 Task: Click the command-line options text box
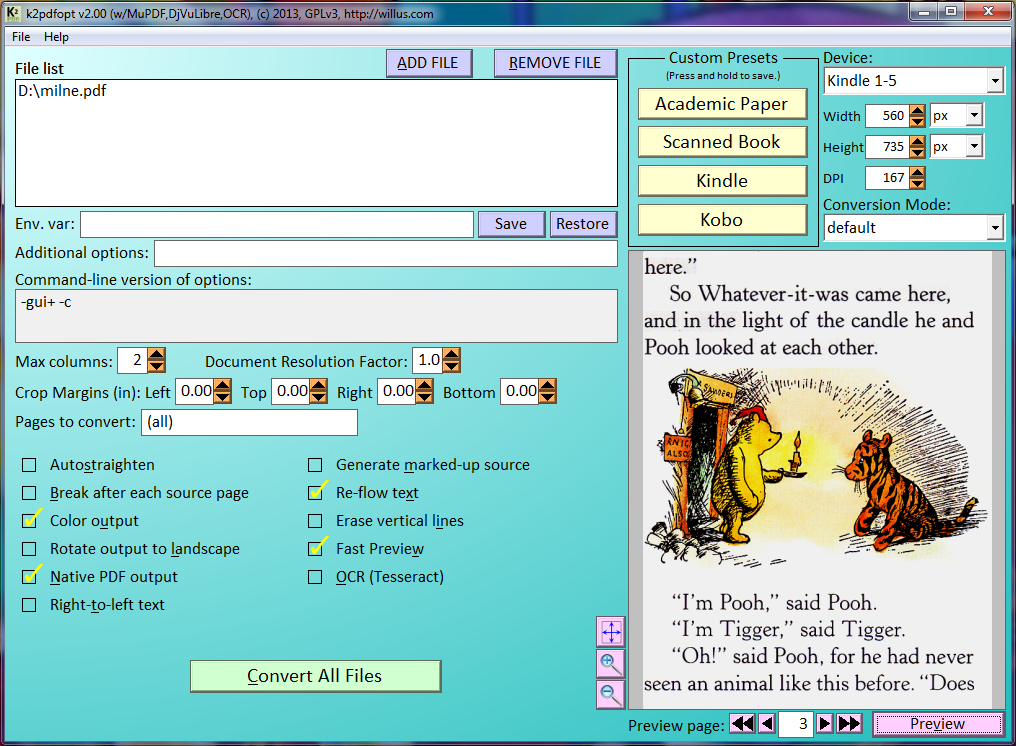[x=316, y=316]
